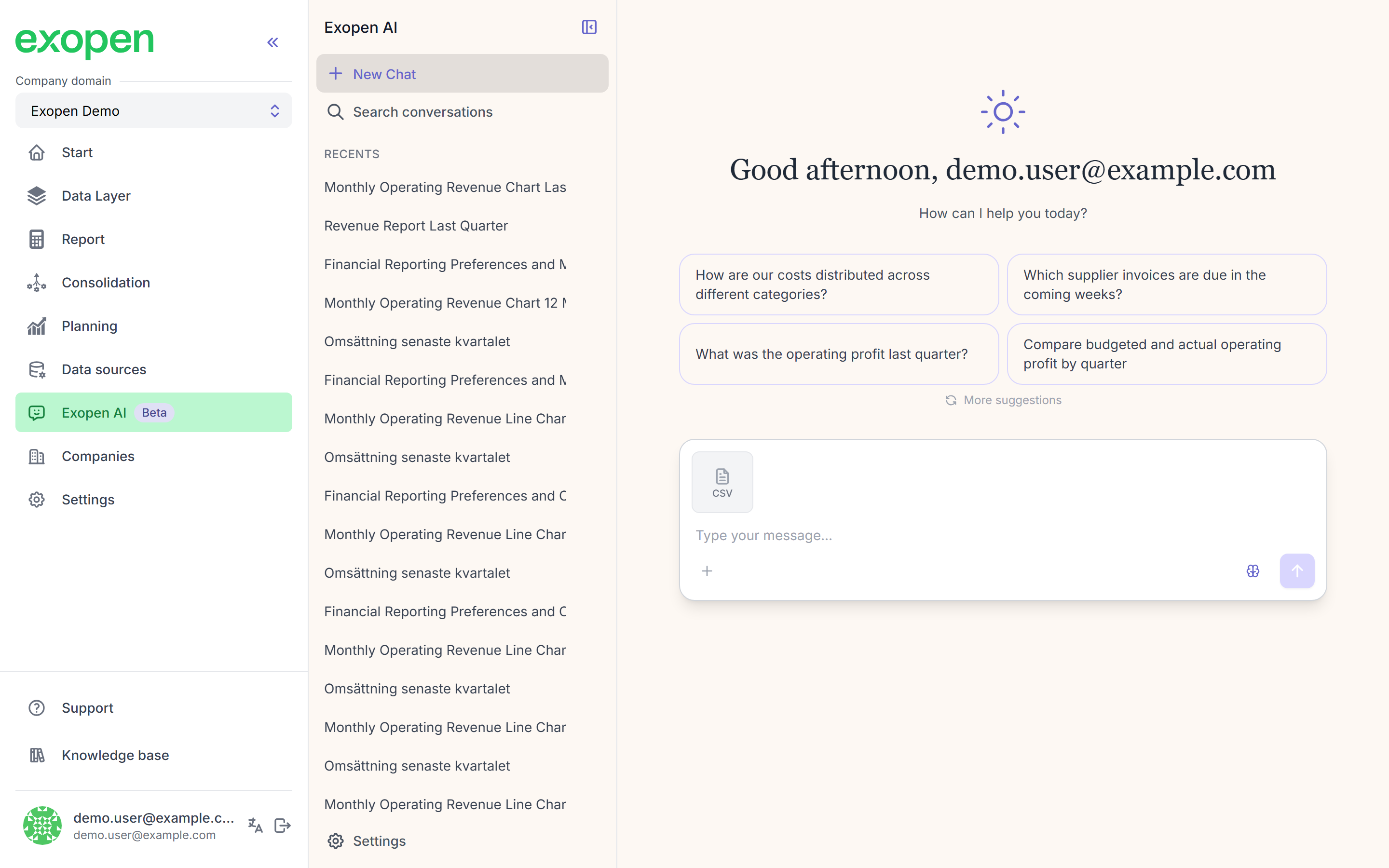This screenshot has width=1389, height=868.
Task: Click the log out icon
Action: click(283, 826)
